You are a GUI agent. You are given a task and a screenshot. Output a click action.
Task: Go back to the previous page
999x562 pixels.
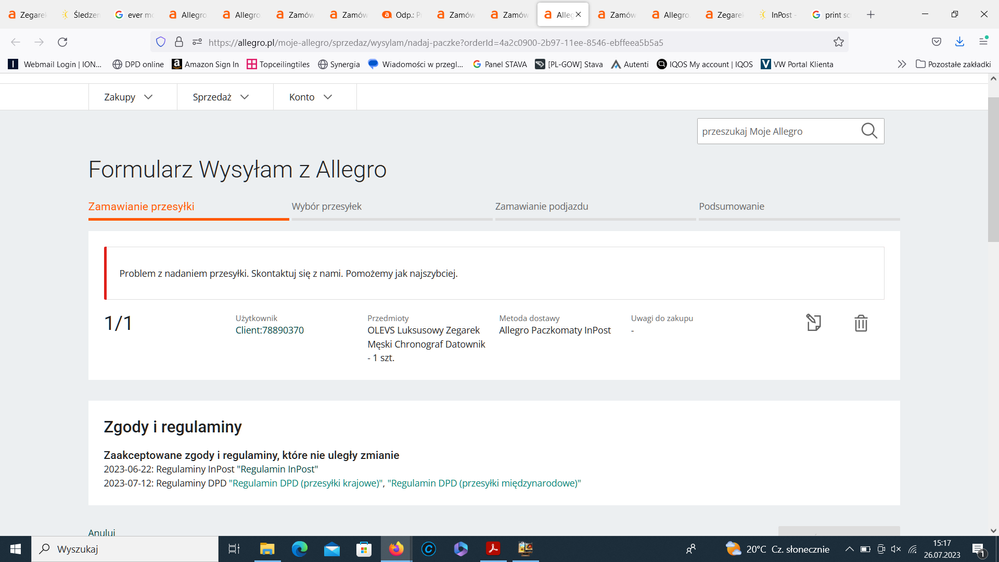16,42
